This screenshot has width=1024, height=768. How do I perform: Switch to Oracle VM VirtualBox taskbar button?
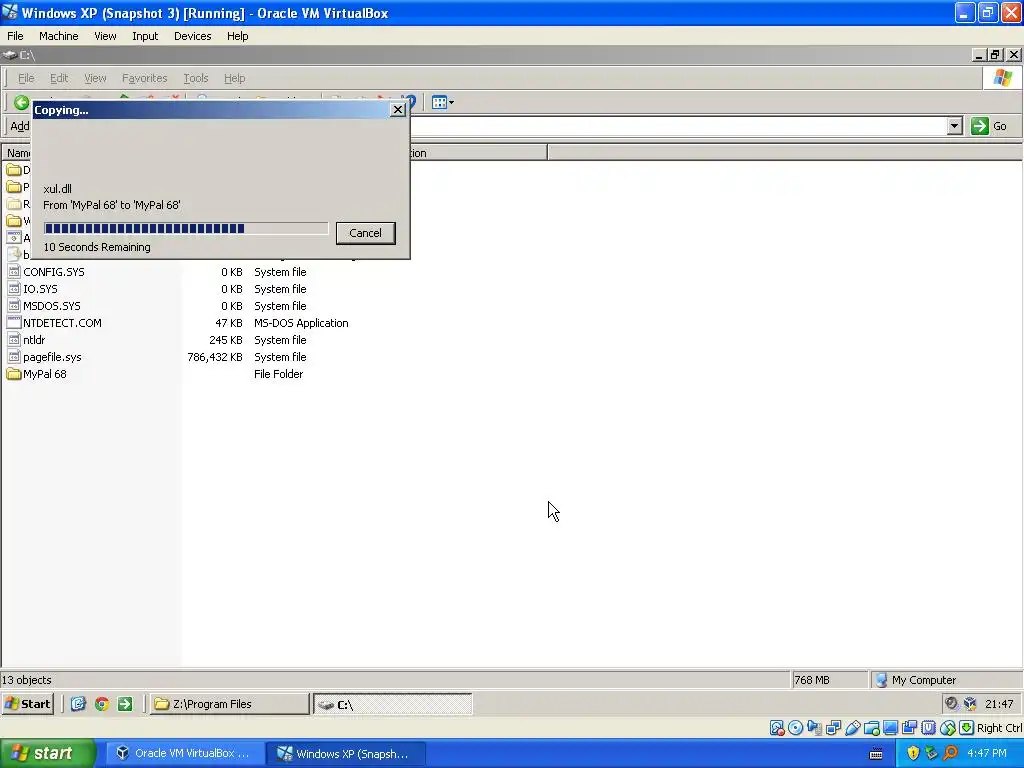185,754
